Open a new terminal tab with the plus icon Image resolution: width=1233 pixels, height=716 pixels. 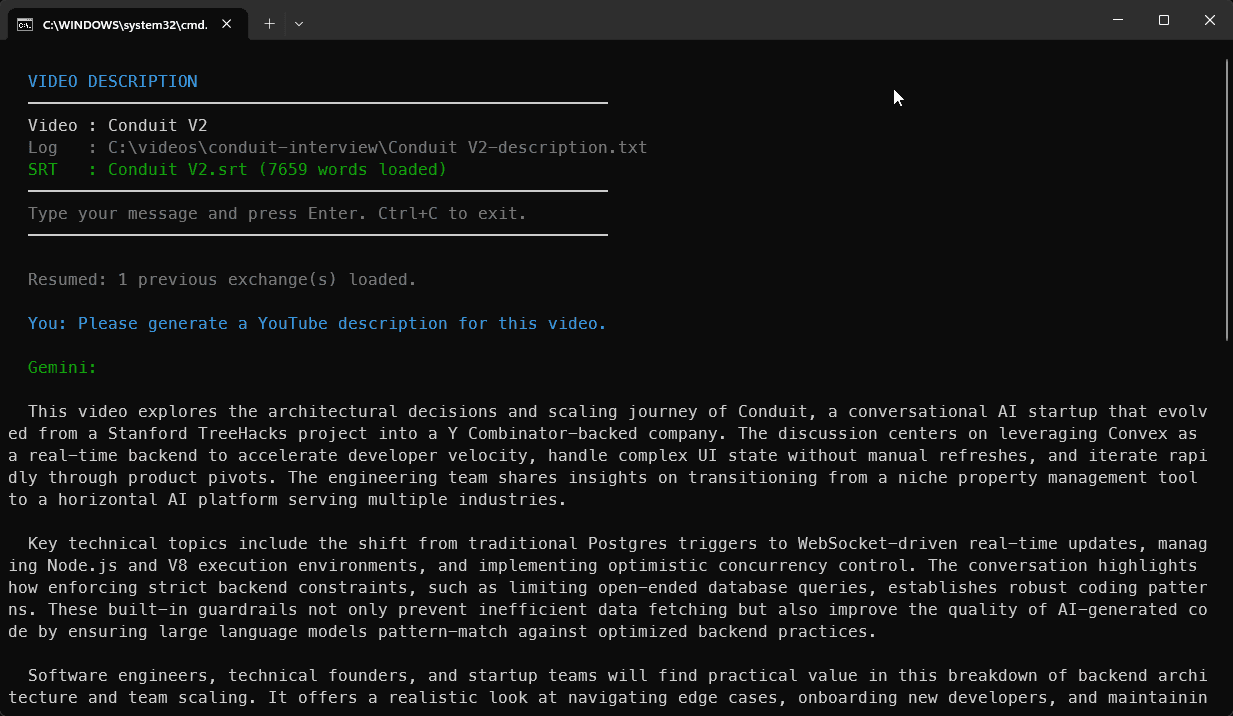click(x=268, y=23)
